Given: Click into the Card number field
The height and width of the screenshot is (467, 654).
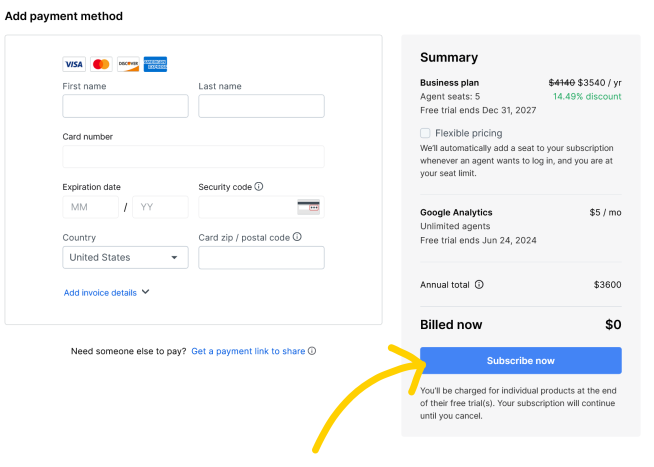Looking at the screenshot, I should (194, 156).
